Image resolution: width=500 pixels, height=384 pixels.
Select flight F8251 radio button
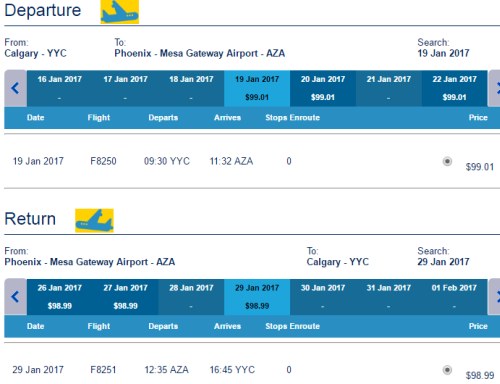coord(447,370)
